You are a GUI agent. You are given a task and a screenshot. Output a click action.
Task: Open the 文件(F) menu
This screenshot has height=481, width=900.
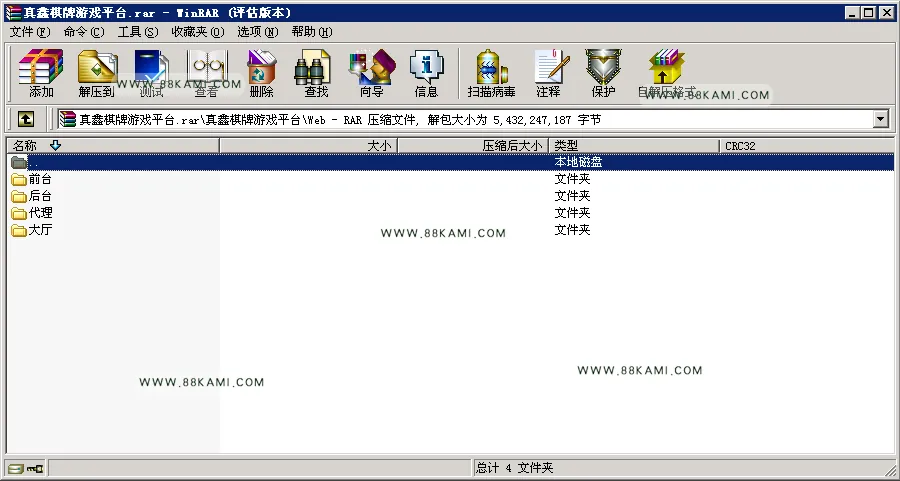[30, 32]
